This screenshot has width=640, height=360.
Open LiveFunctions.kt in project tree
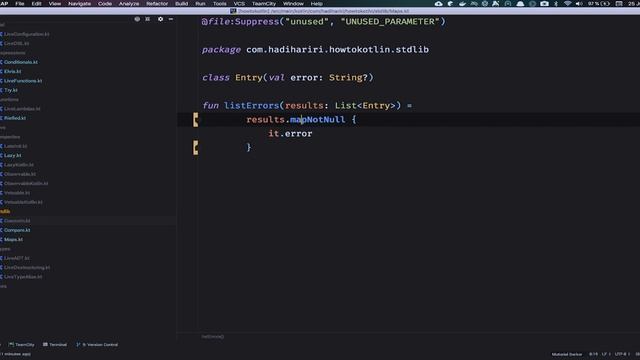(23, 81)
